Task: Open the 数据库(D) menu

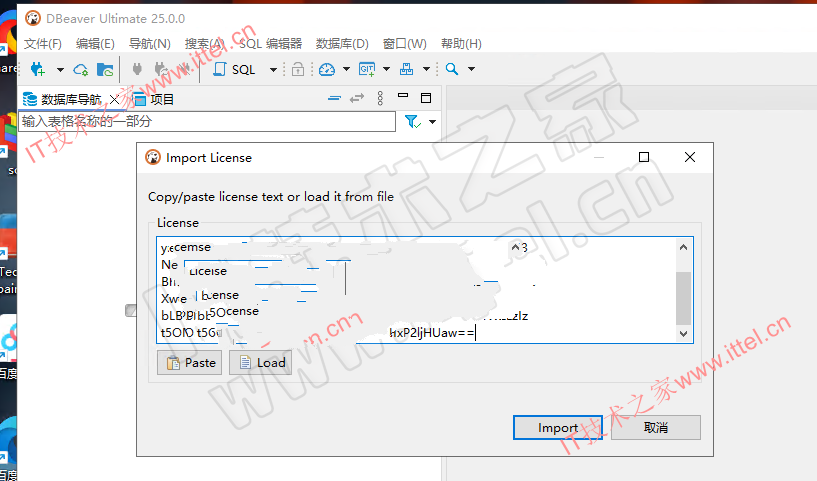Action: [x=342, y=44]
